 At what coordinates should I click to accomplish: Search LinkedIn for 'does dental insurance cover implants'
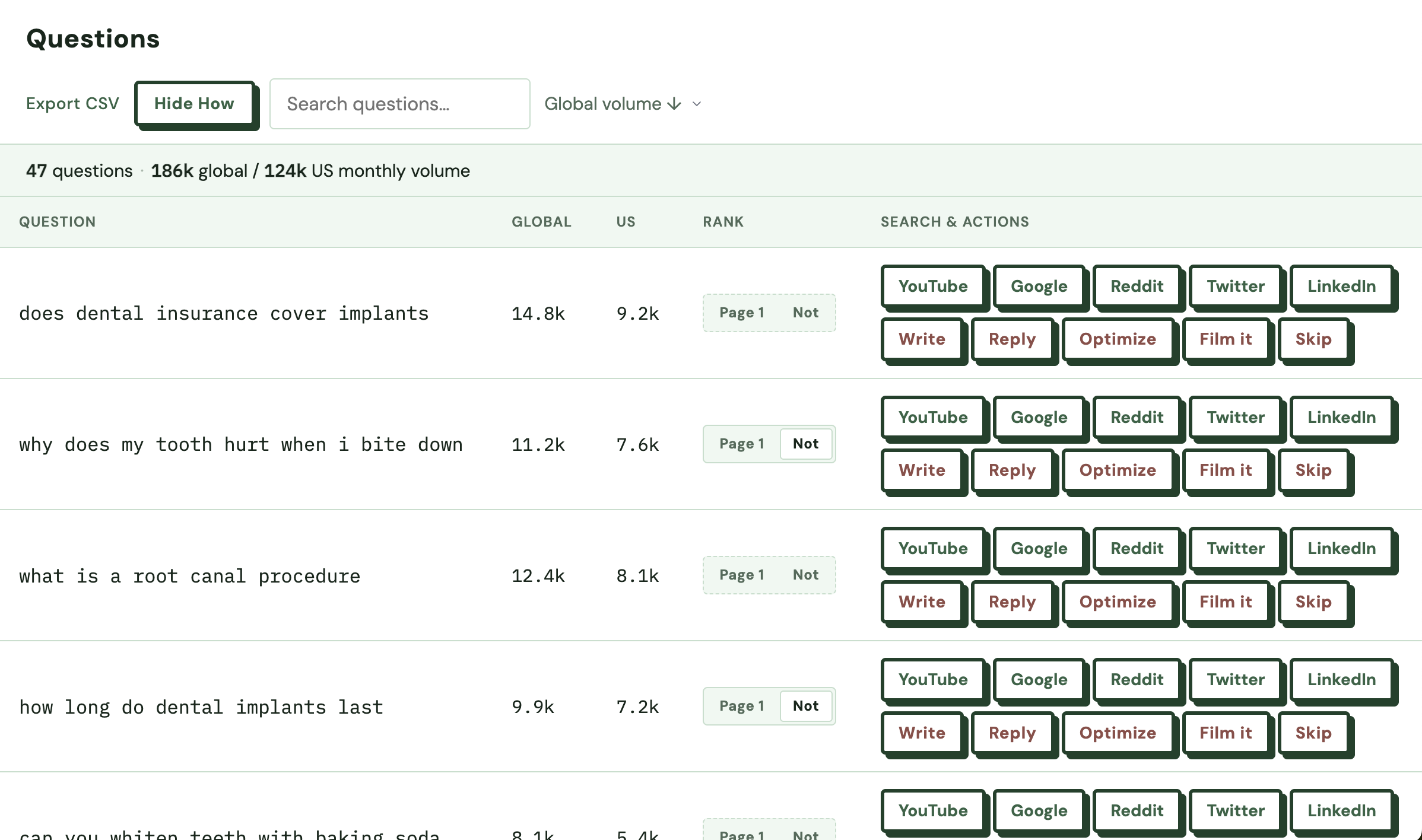tap(1341, 286)
